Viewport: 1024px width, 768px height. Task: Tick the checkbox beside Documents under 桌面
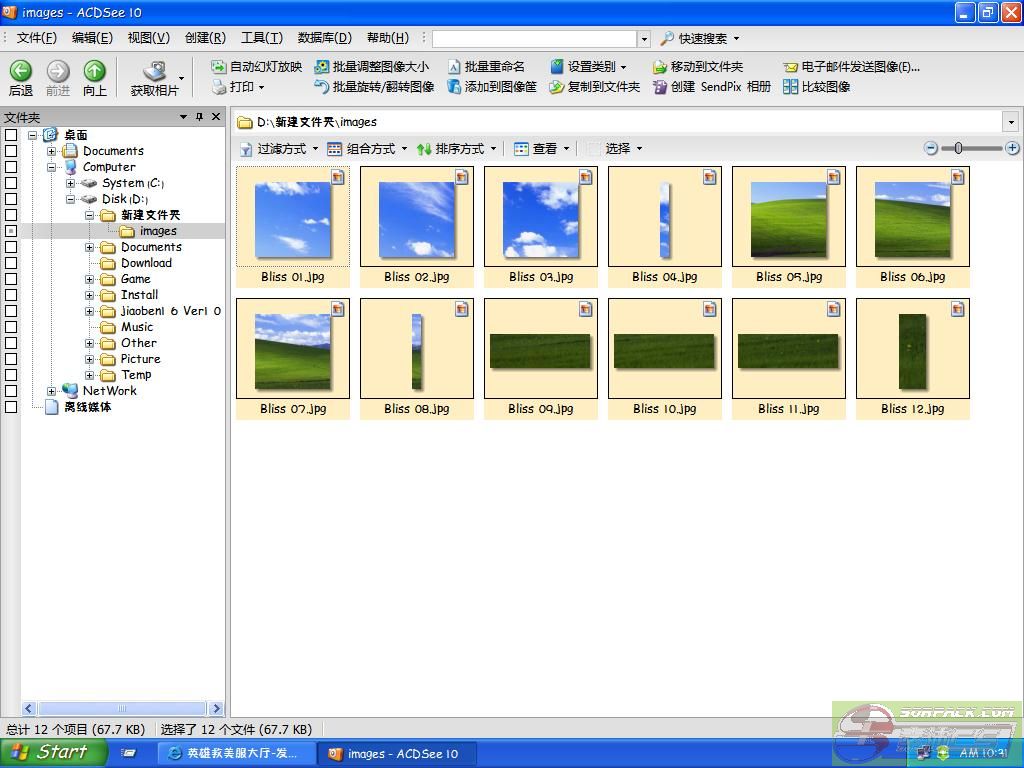[11, 151]
